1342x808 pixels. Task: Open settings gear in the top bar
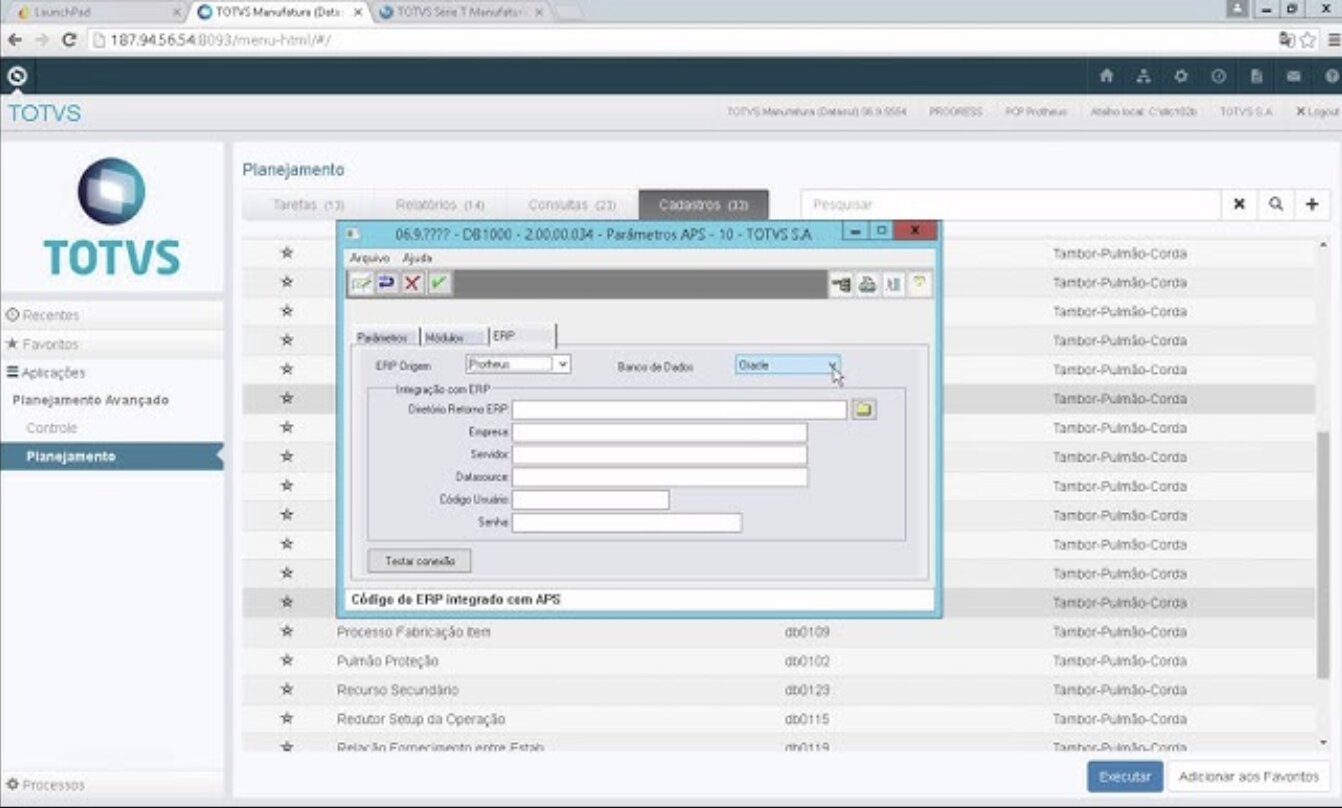tap(1181, 76)
